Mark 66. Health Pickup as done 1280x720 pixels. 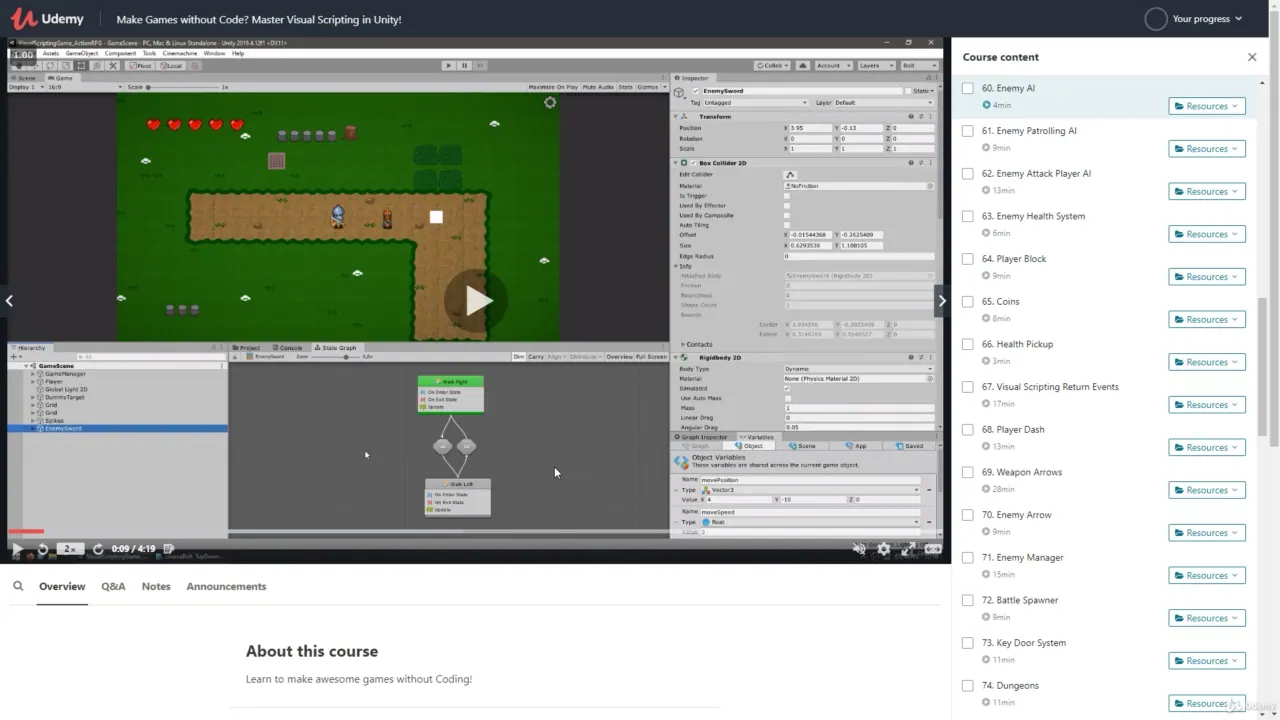click(x=967, y=344)
